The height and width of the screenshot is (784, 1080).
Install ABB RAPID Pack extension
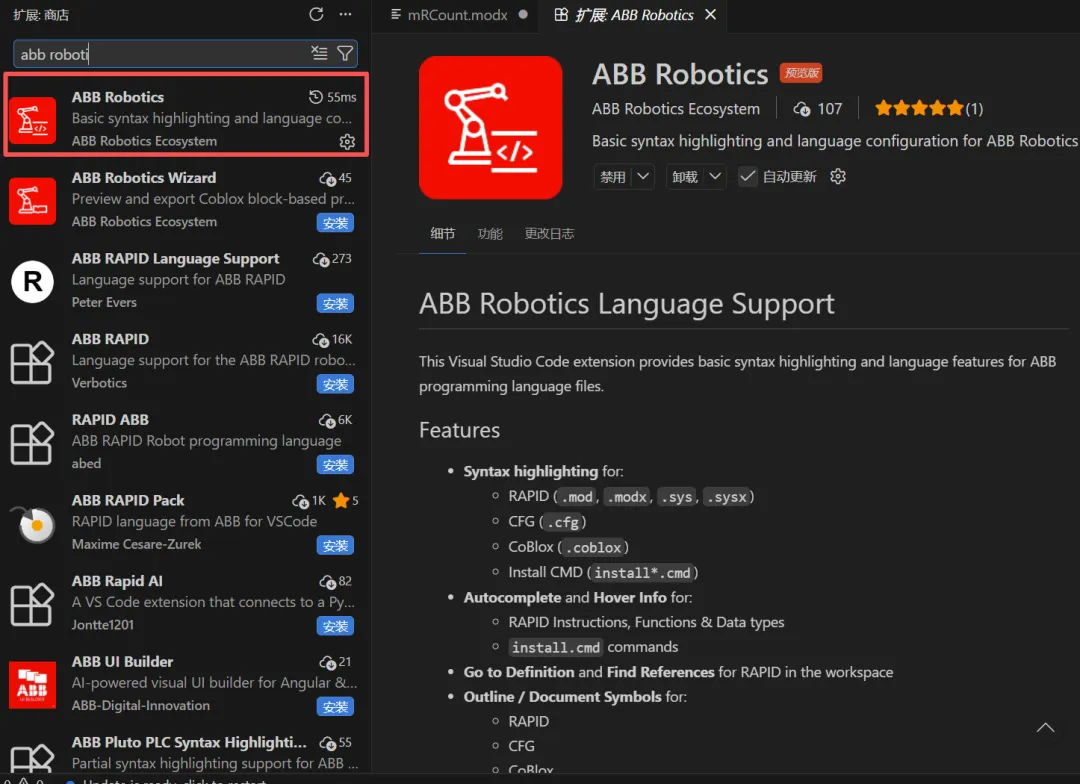335,546
